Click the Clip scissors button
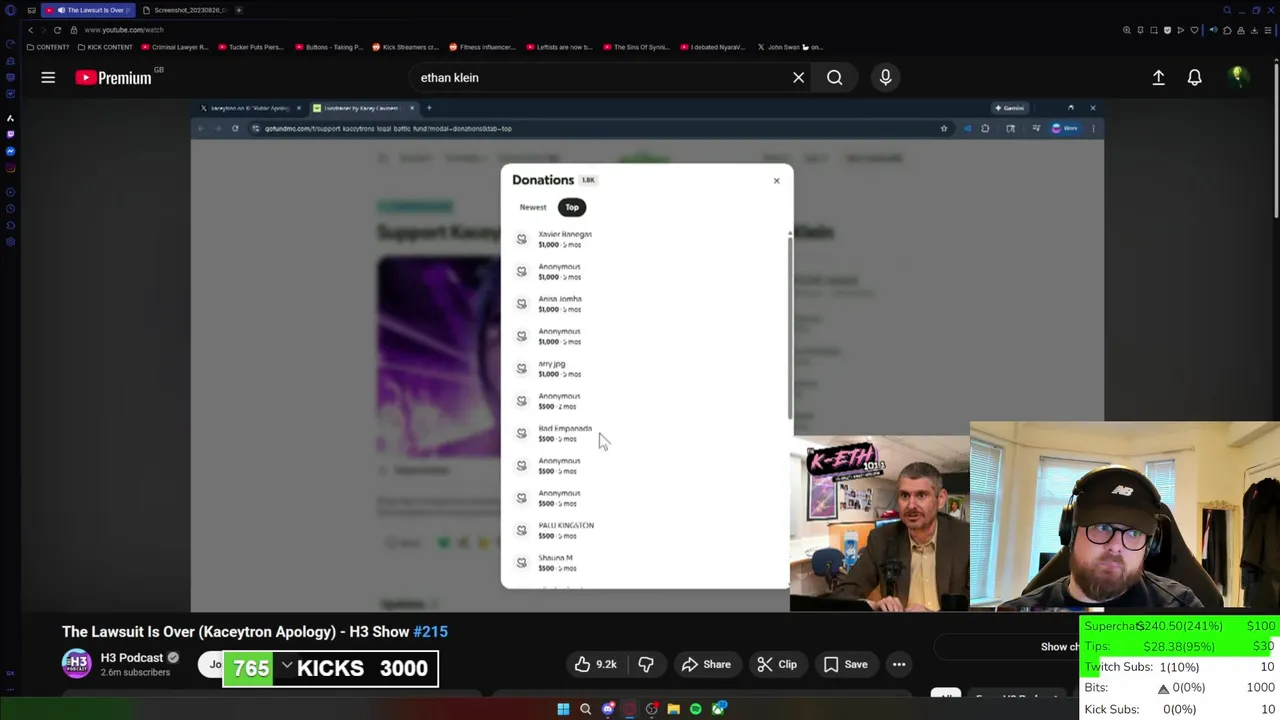This screenshot has height=720, width=1280. pyautogui.click(x=777, y=664)
